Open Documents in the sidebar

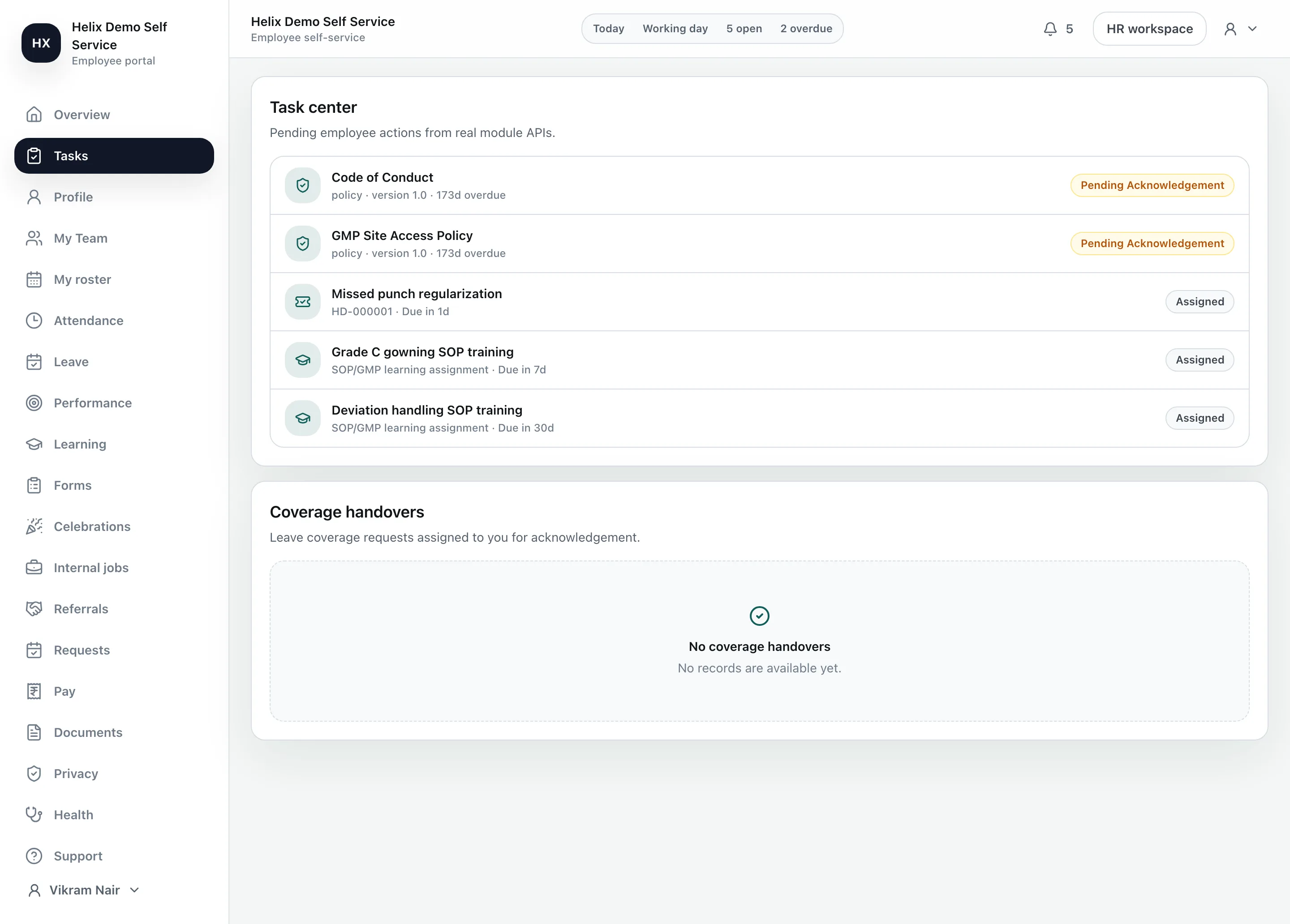114,732
